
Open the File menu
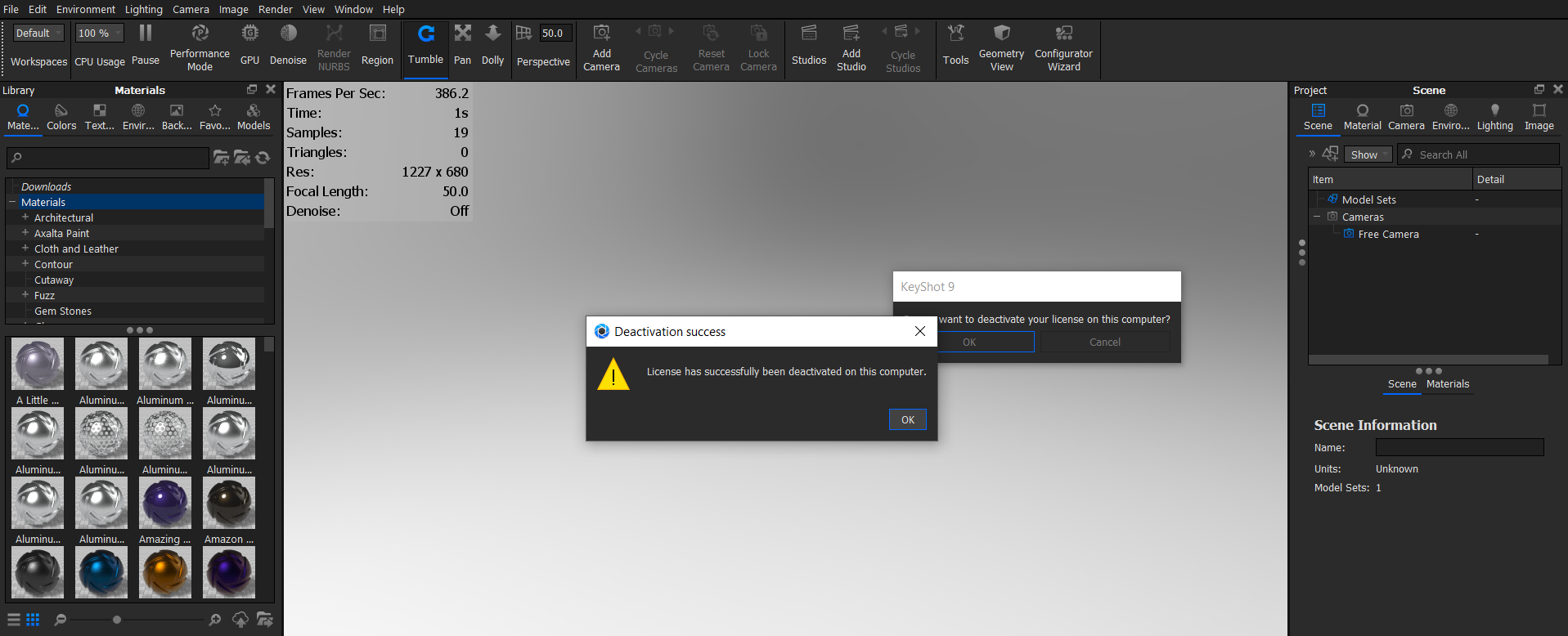[11, 9]
